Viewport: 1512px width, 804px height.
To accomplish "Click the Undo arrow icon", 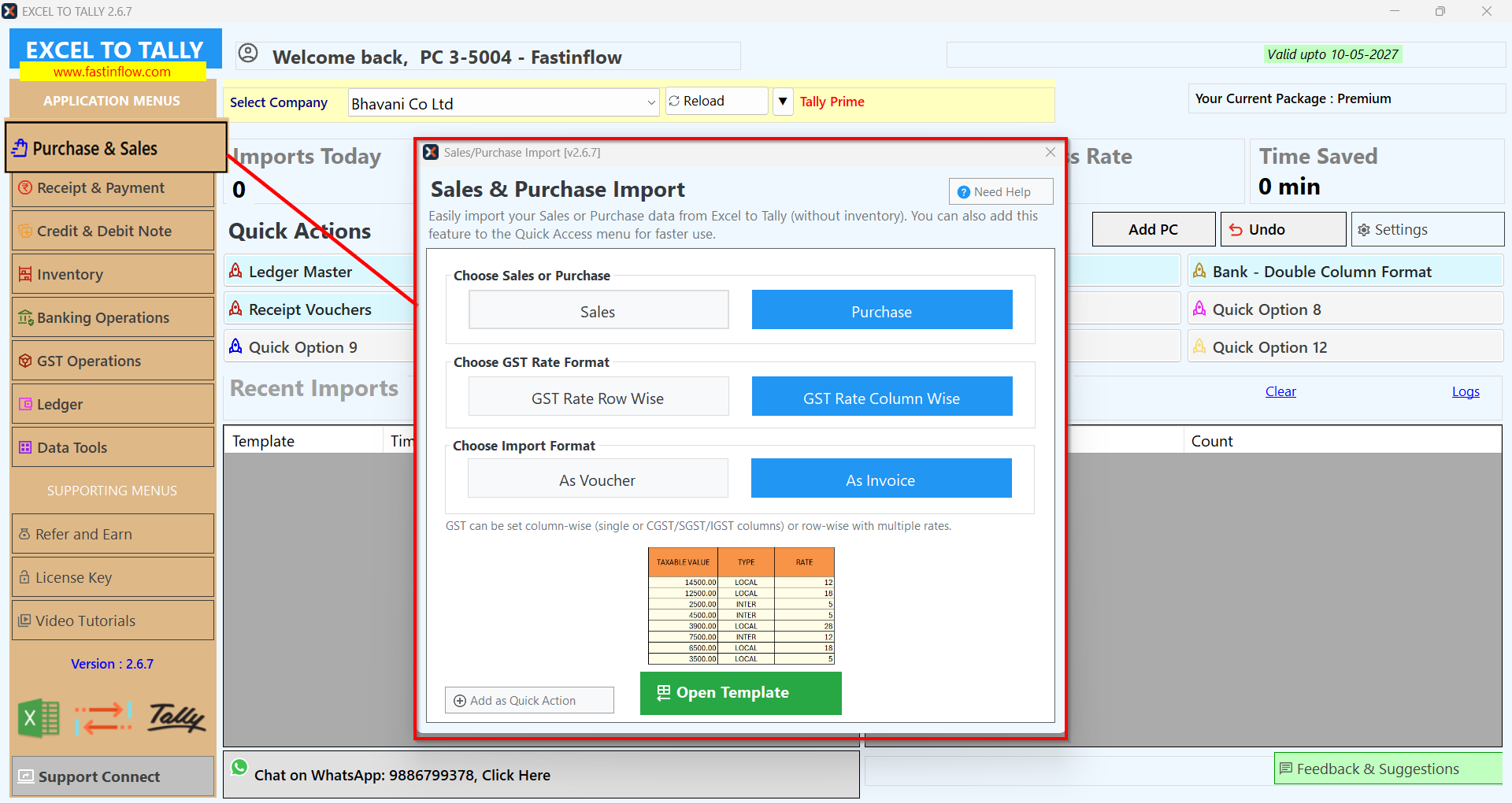I will point(1236,230).
